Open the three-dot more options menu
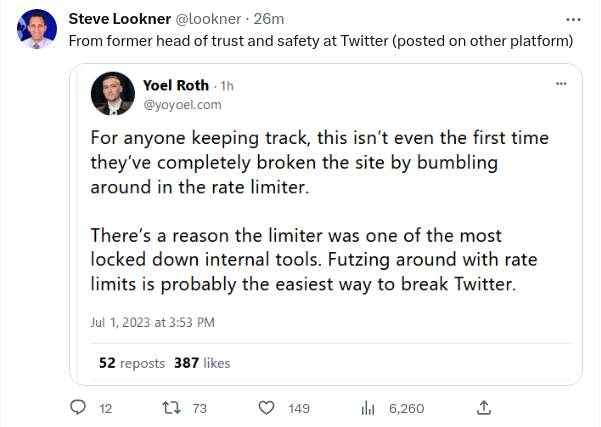 (573, 19)
